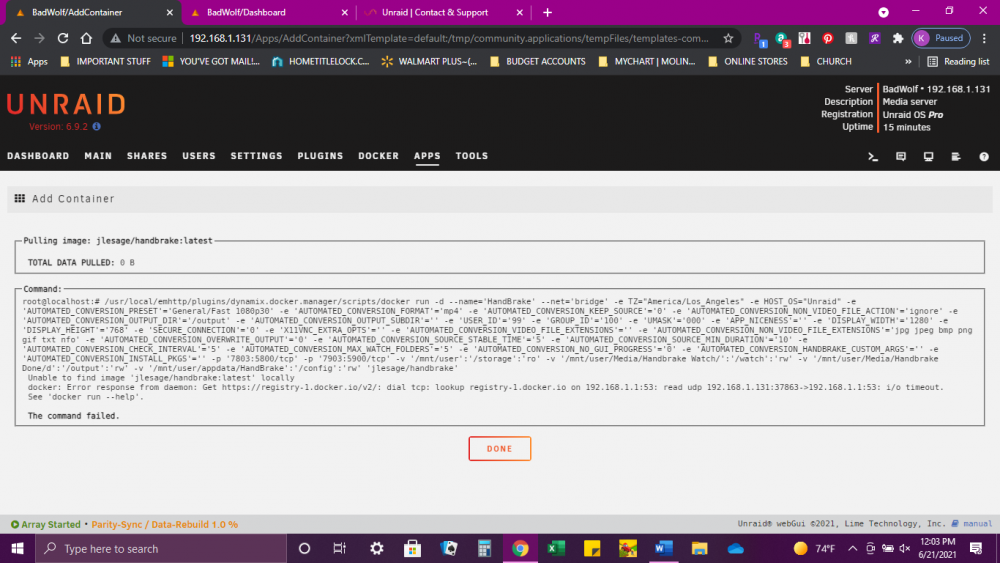Open the Docker menu
The height and width of the screenshot is (563, 1000).
click(378, 156)
